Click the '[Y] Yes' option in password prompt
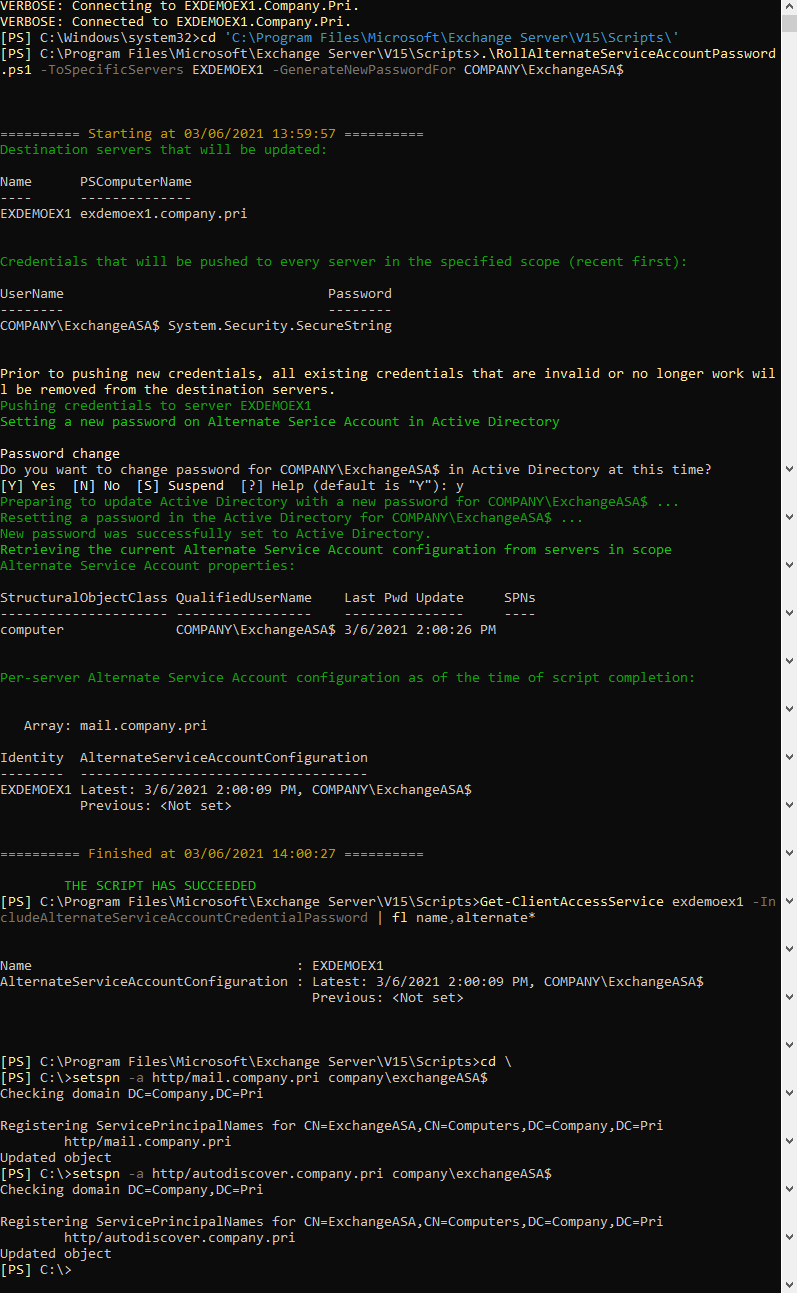 pos(28,486)
